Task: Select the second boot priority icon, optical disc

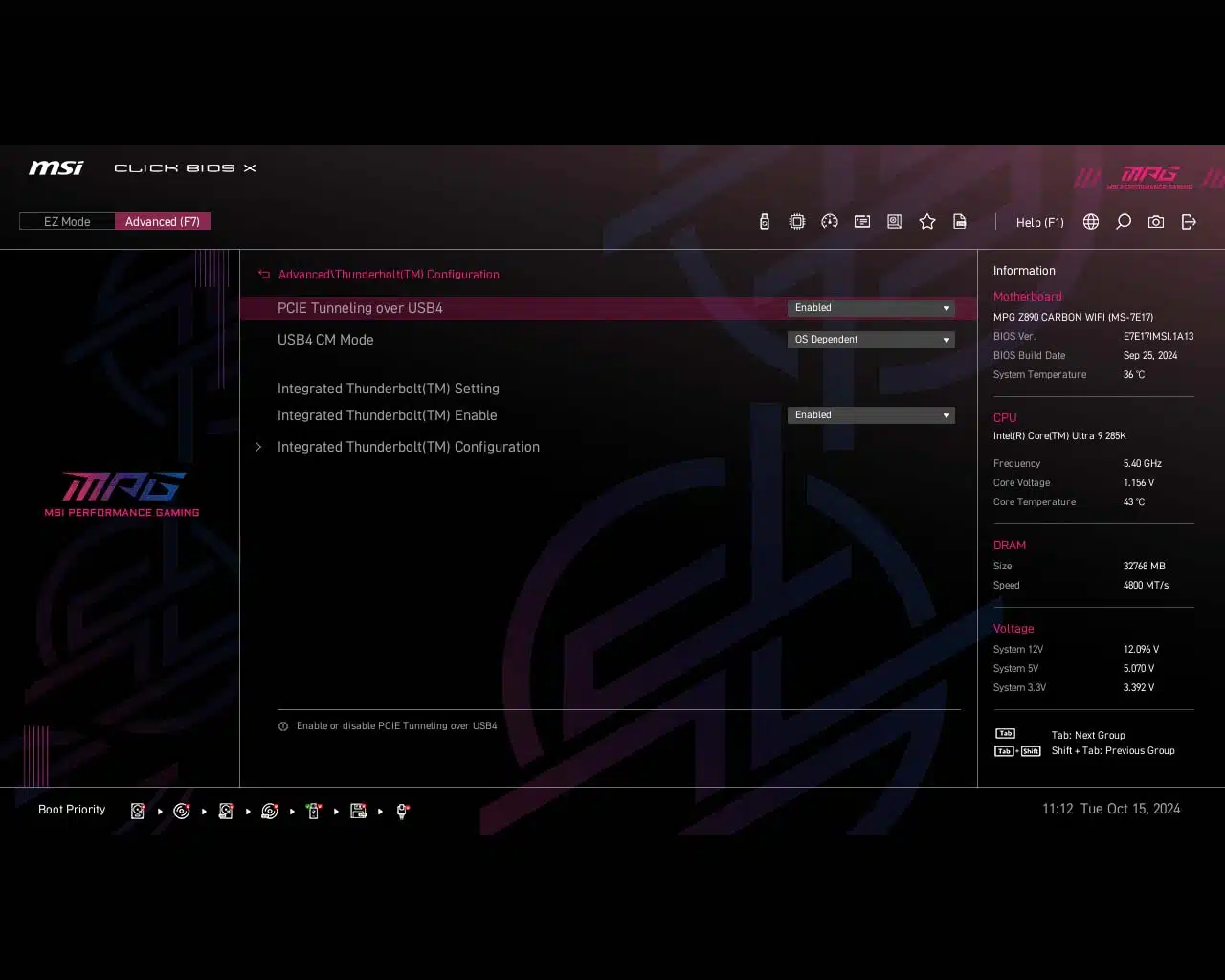Action: coord(182,811)
